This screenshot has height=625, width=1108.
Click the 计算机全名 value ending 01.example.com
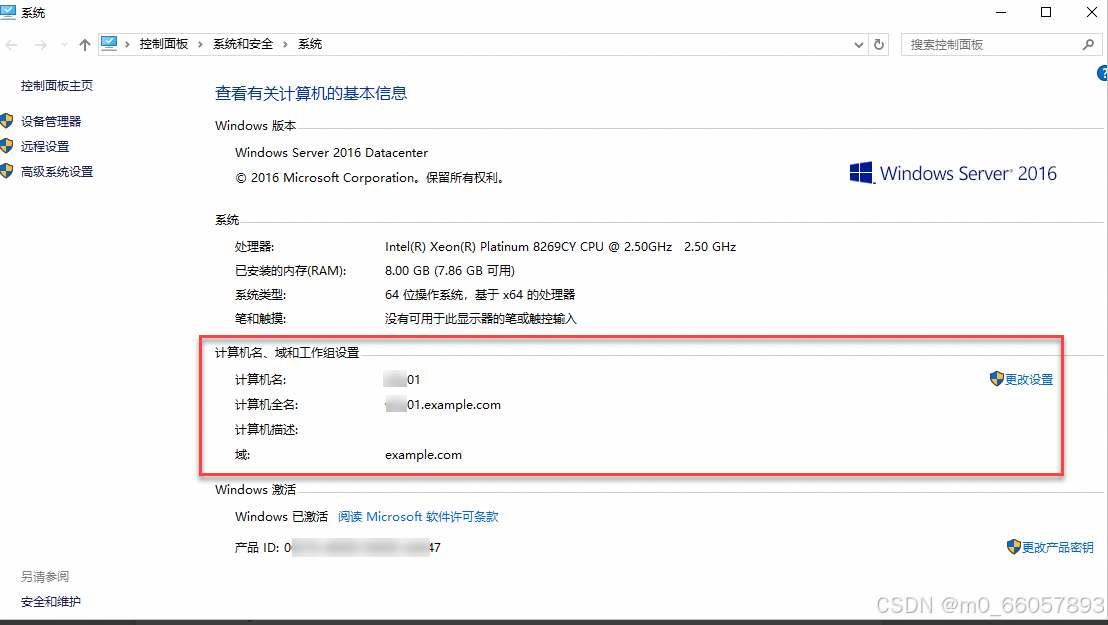click(x=443, y=405)
